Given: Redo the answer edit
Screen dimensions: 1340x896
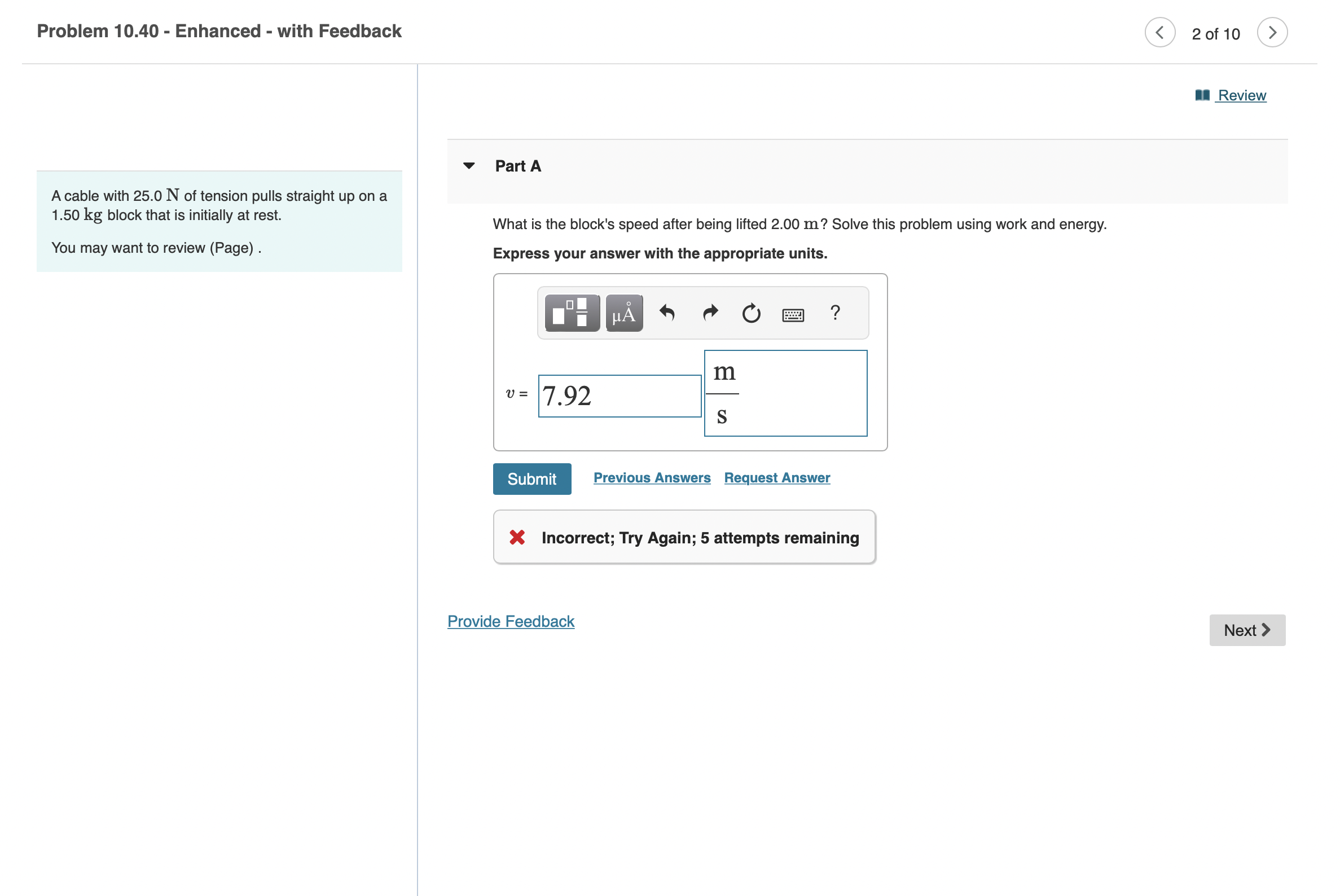Looking at the screenshot, I should click(710, 314).
